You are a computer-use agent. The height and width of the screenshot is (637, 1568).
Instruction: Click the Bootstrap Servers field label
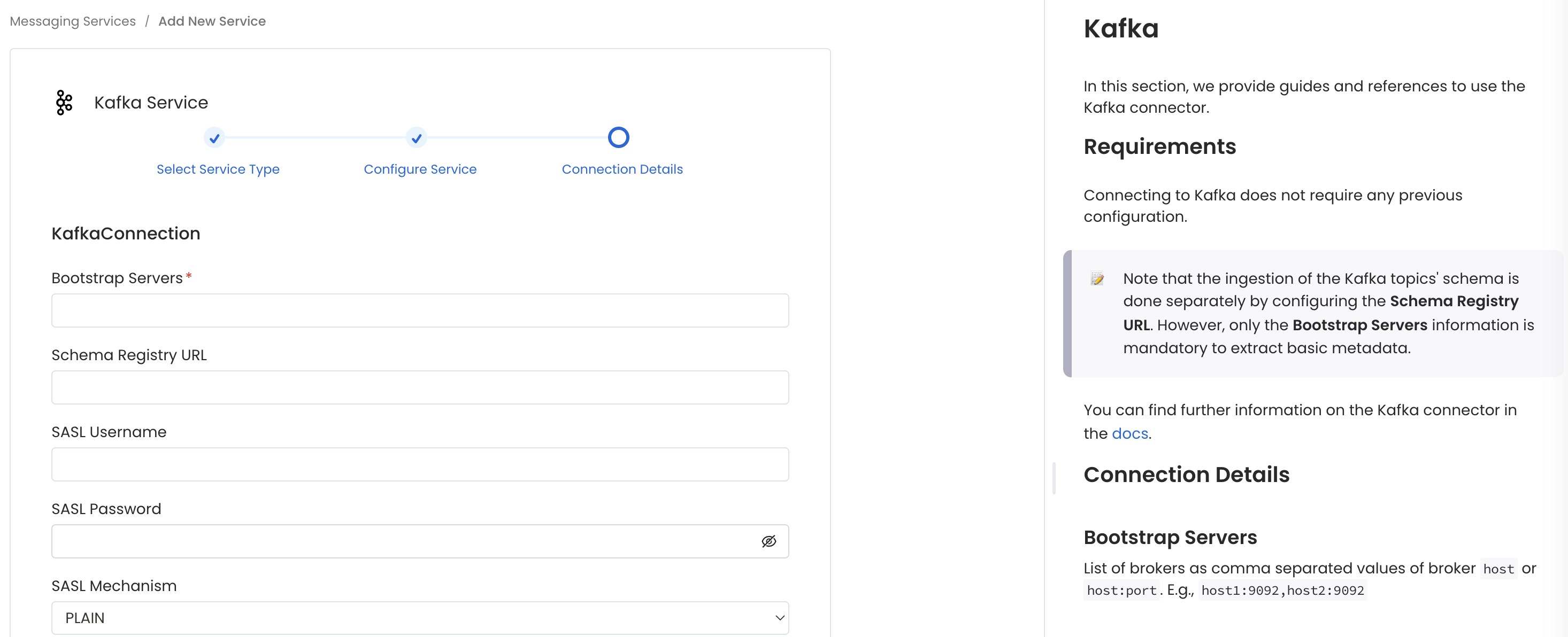117,278
